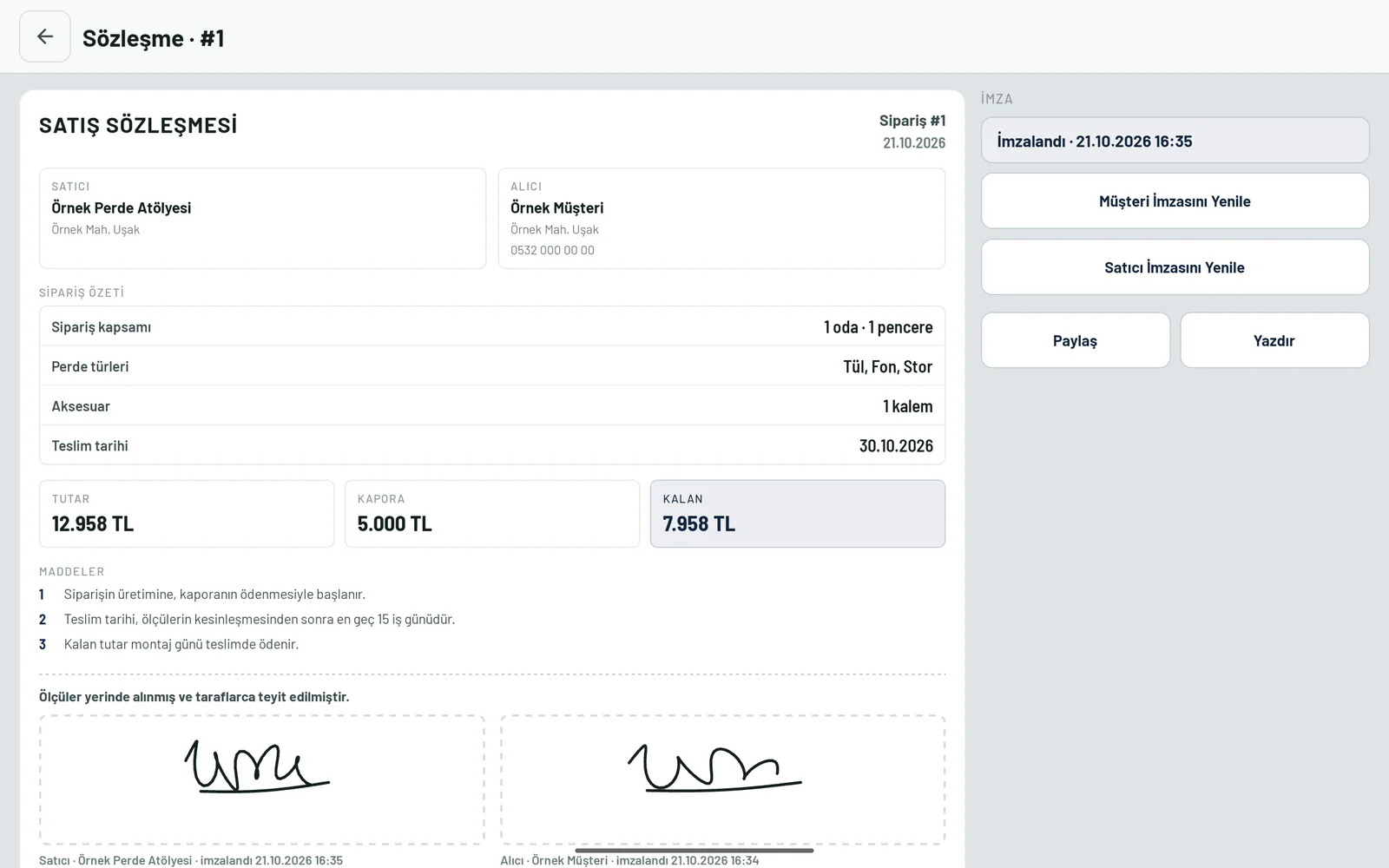Click Satıcı İmzasını Yenile button
1389x868 pixels.
point(1175,267)
